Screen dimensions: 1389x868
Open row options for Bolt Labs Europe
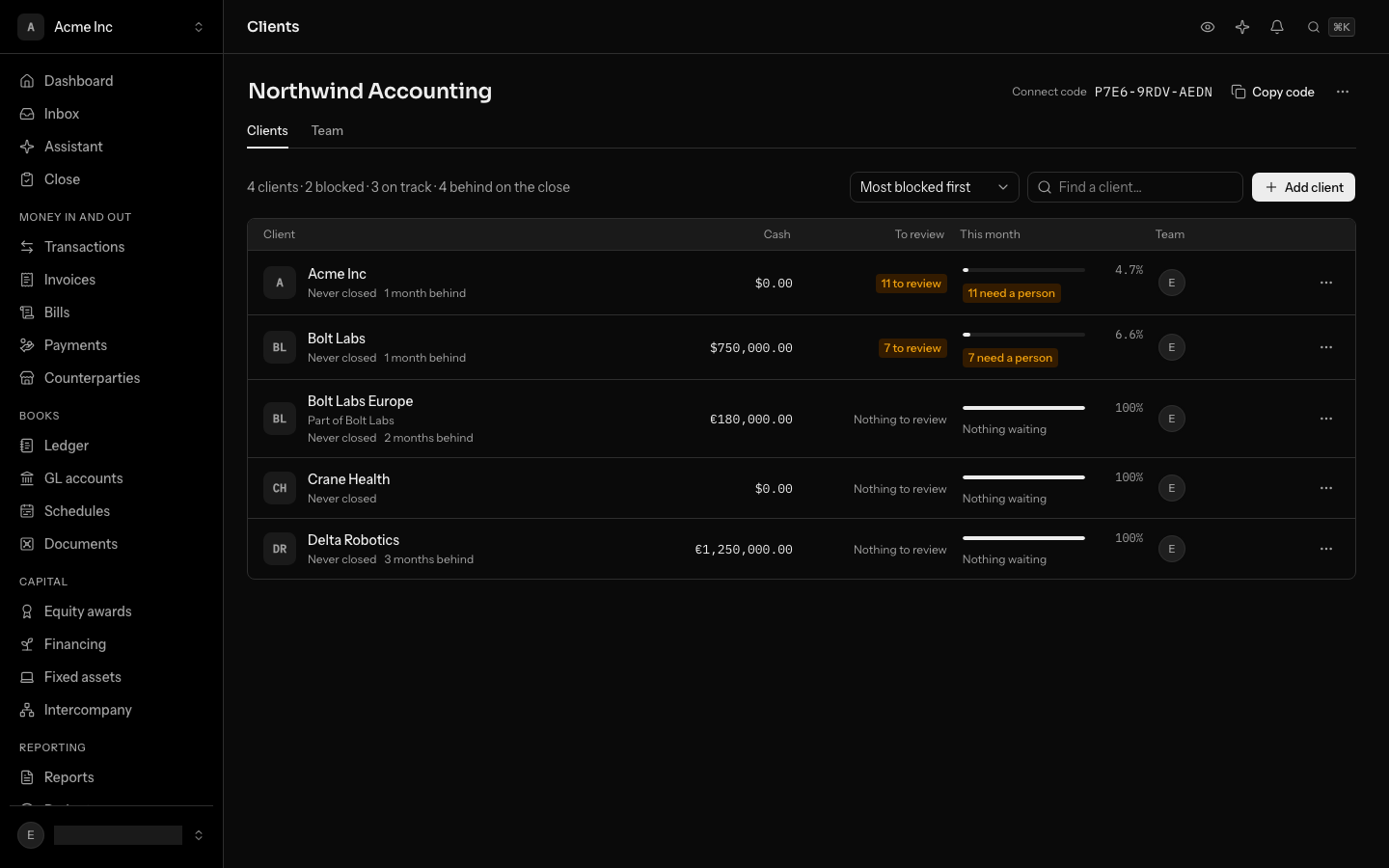point(1326,419)
